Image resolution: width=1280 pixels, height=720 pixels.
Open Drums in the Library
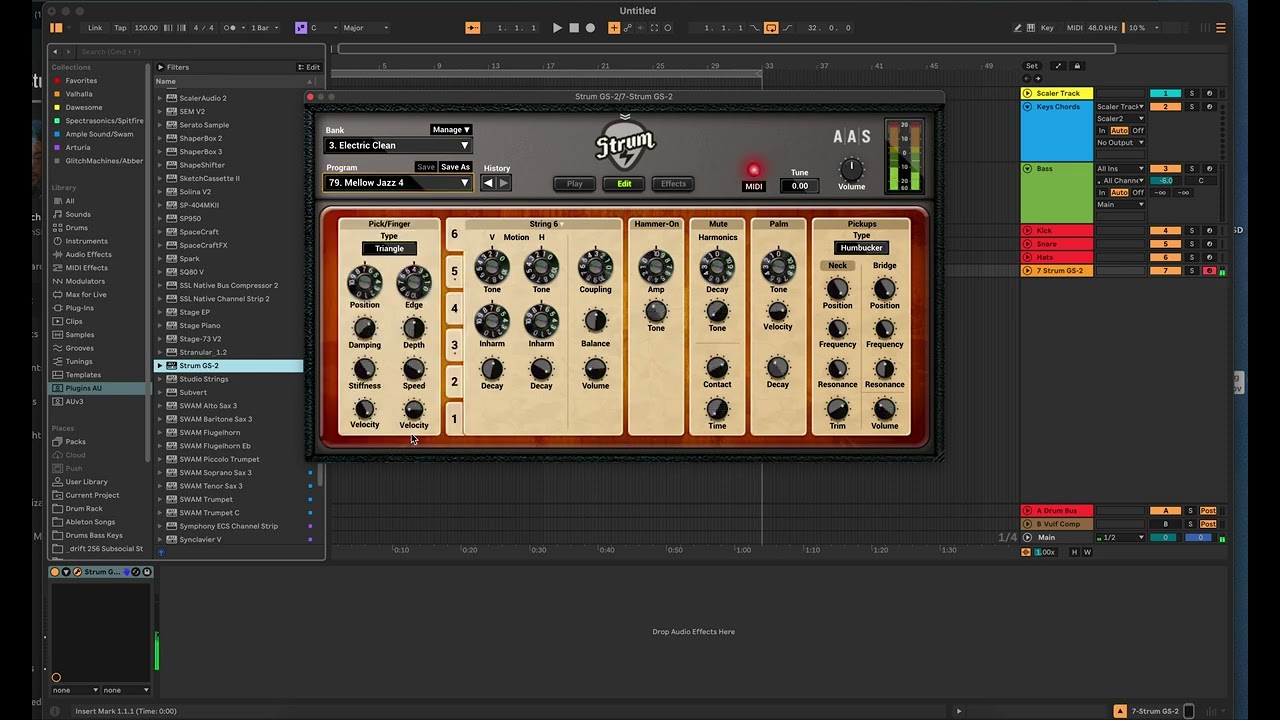pyautogui.click(x=77, y=228)
